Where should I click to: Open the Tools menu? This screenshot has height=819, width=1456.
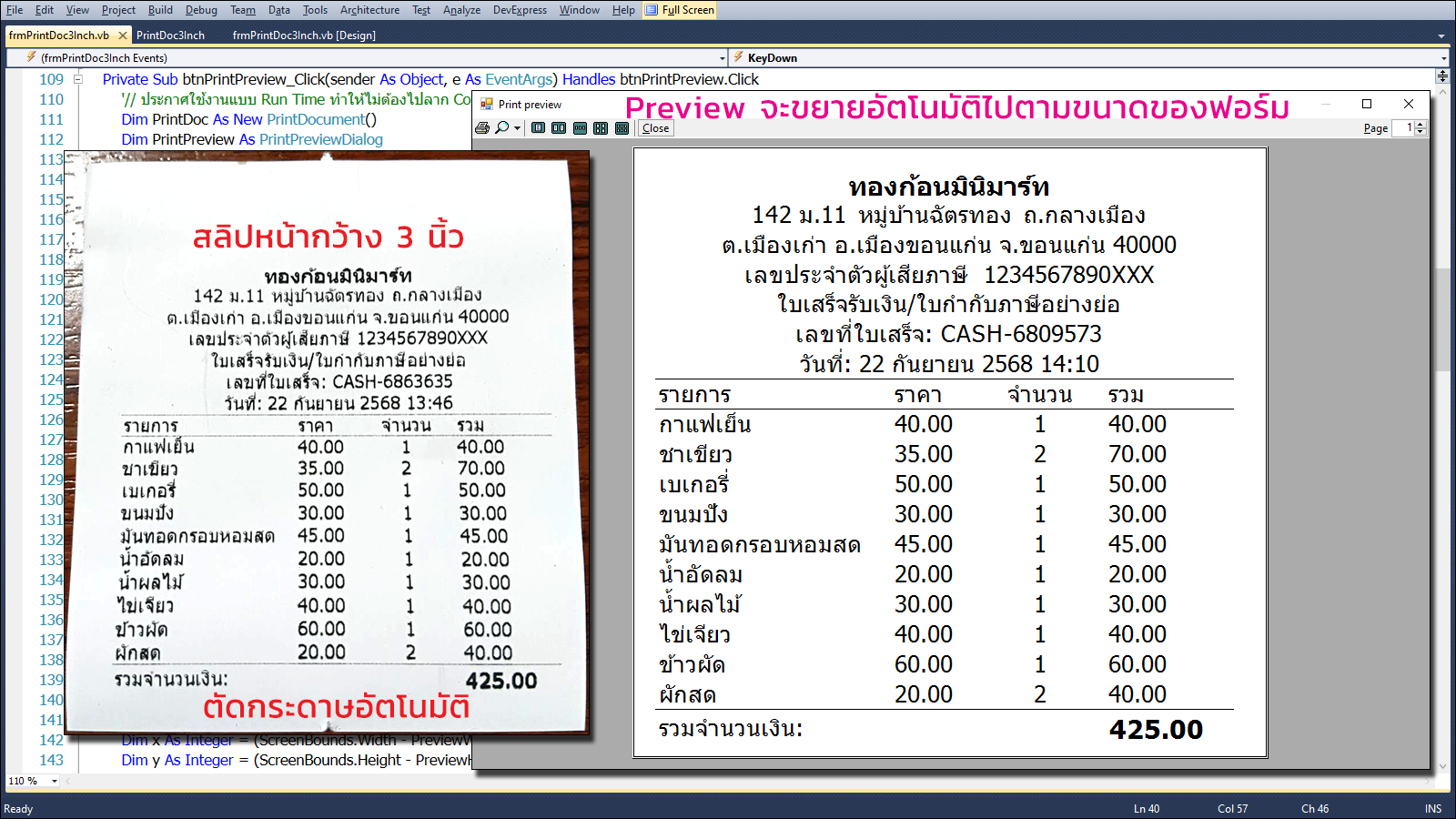[315, 10]
